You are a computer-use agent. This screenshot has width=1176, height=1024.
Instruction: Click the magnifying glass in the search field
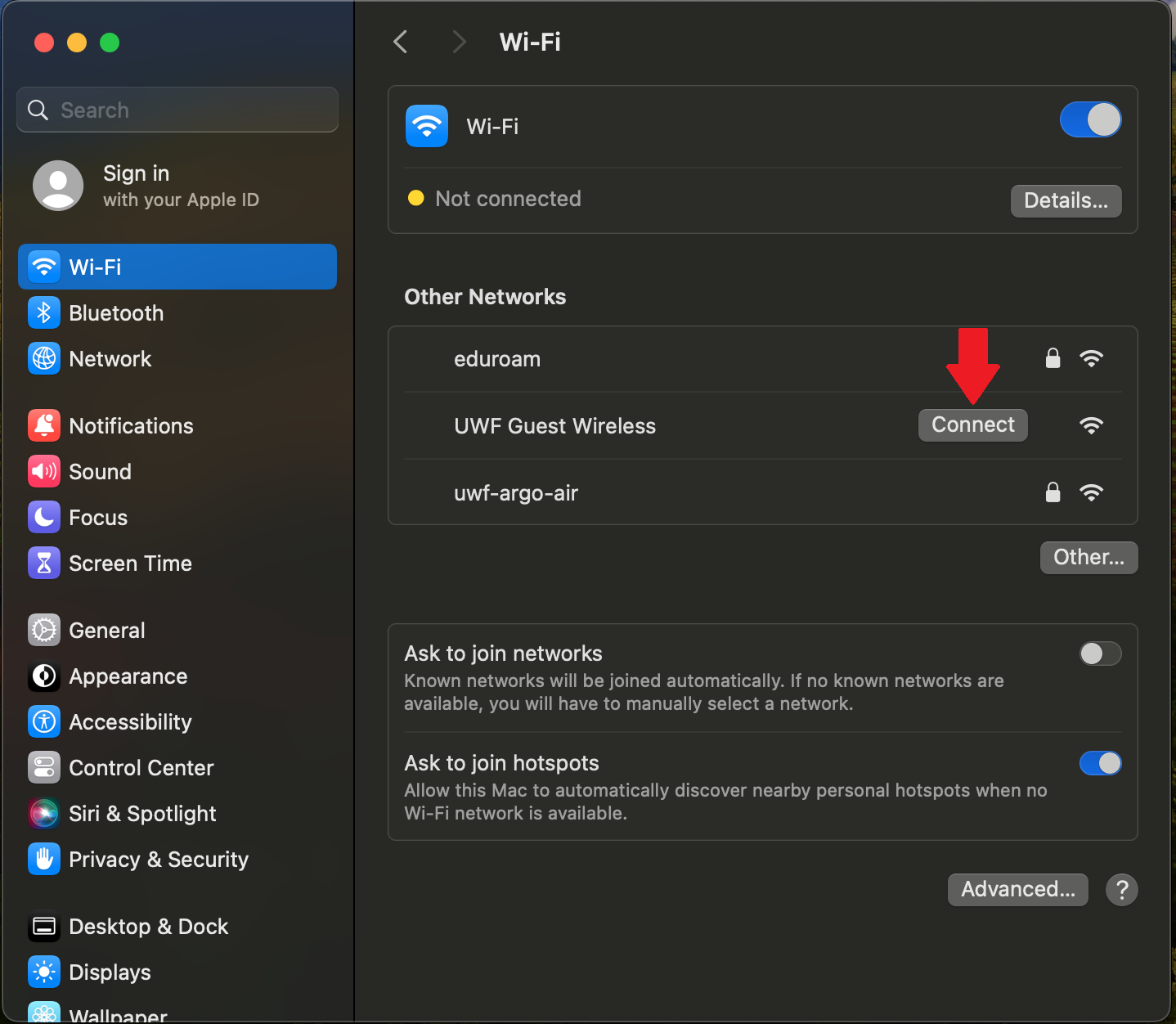click(x=38, y=110)
